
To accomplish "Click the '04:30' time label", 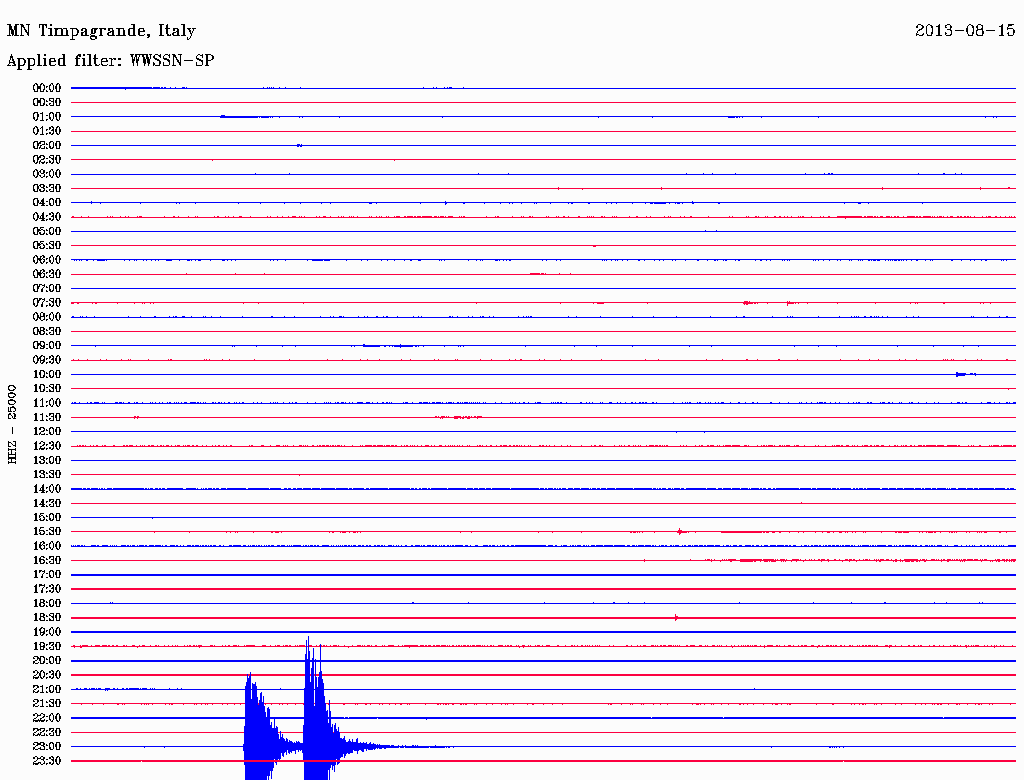I will click(x=46, y=217).
